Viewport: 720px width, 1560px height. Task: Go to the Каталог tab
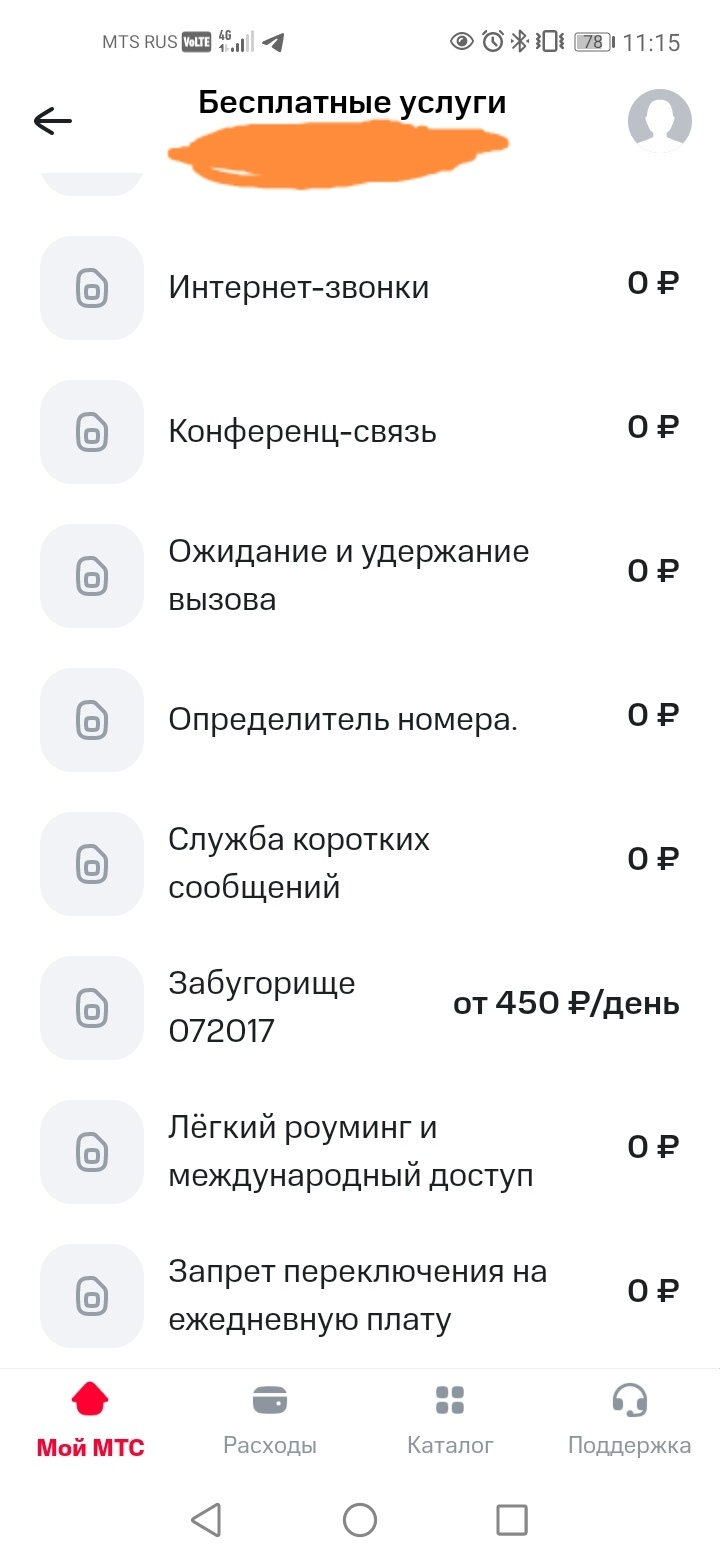point(450,1420)
